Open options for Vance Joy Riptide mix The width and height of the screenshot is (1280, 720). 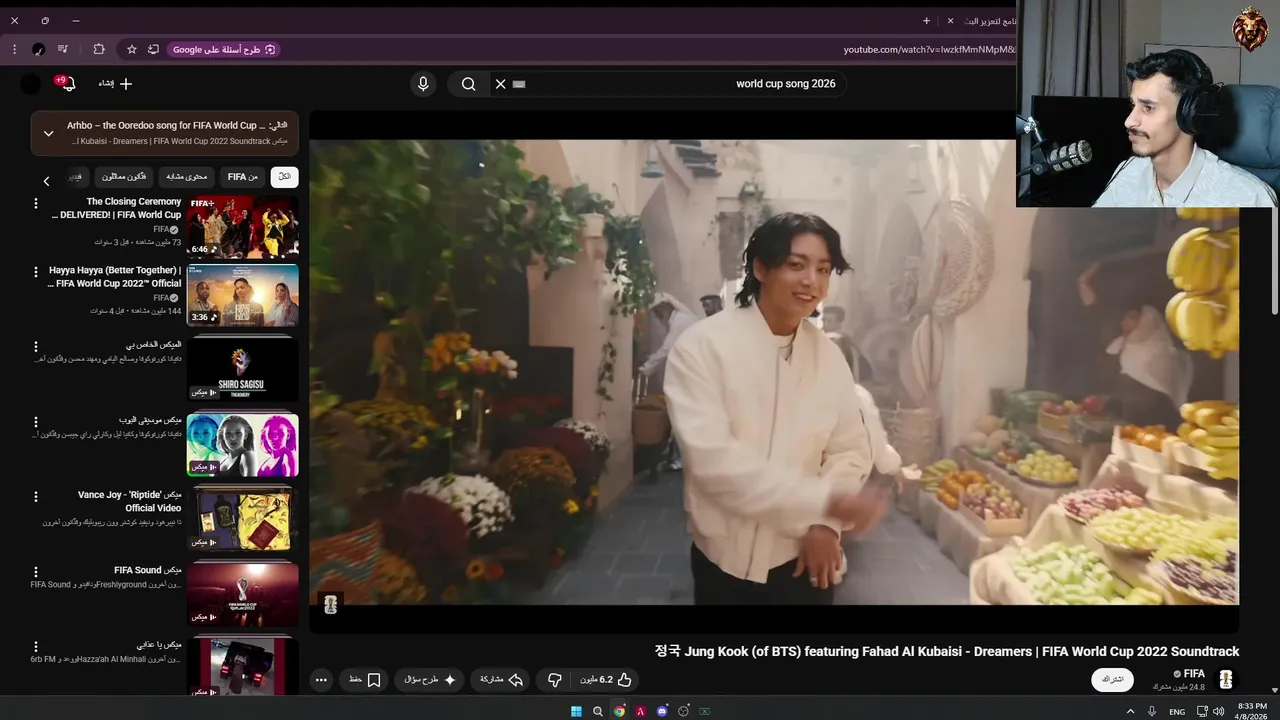(x=36, y=497)
